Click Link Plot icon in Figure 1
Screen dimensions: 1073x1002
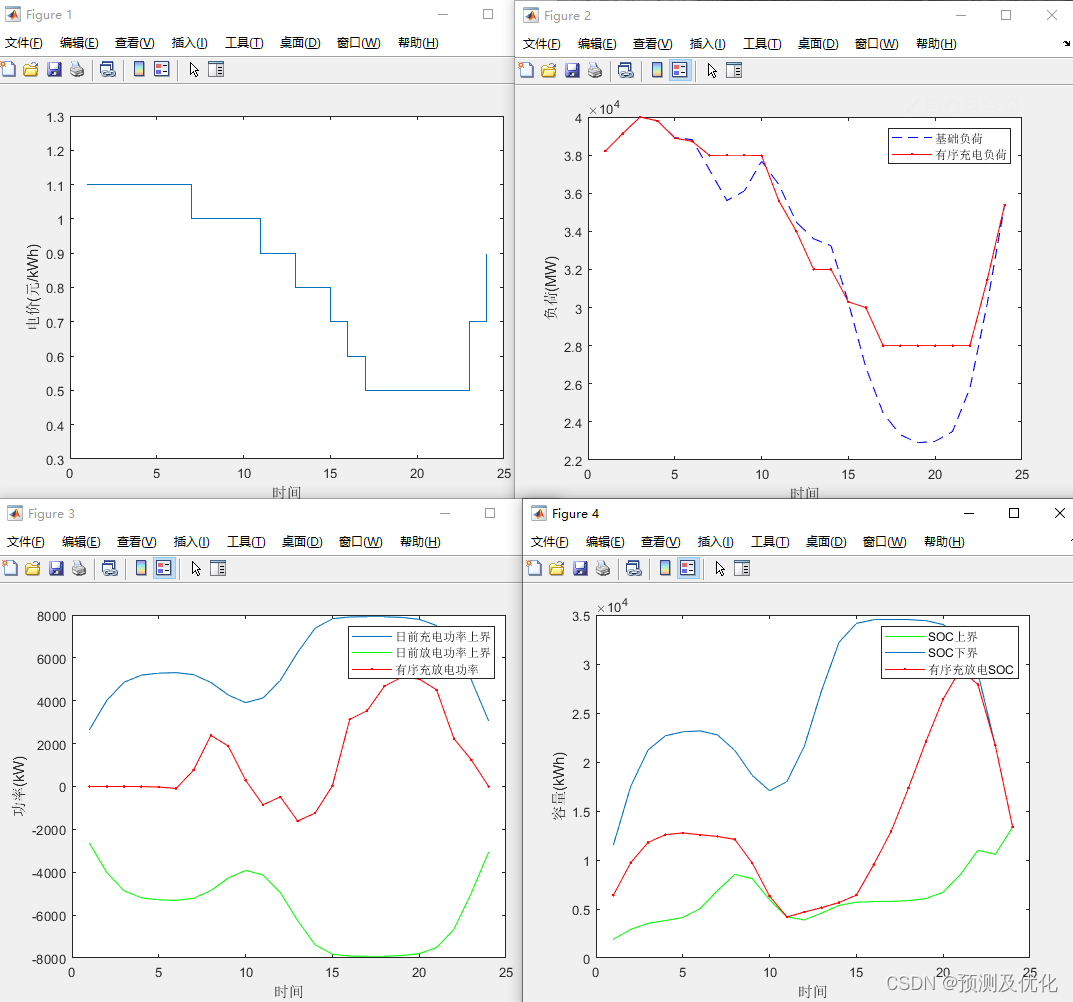pos(107,69)
